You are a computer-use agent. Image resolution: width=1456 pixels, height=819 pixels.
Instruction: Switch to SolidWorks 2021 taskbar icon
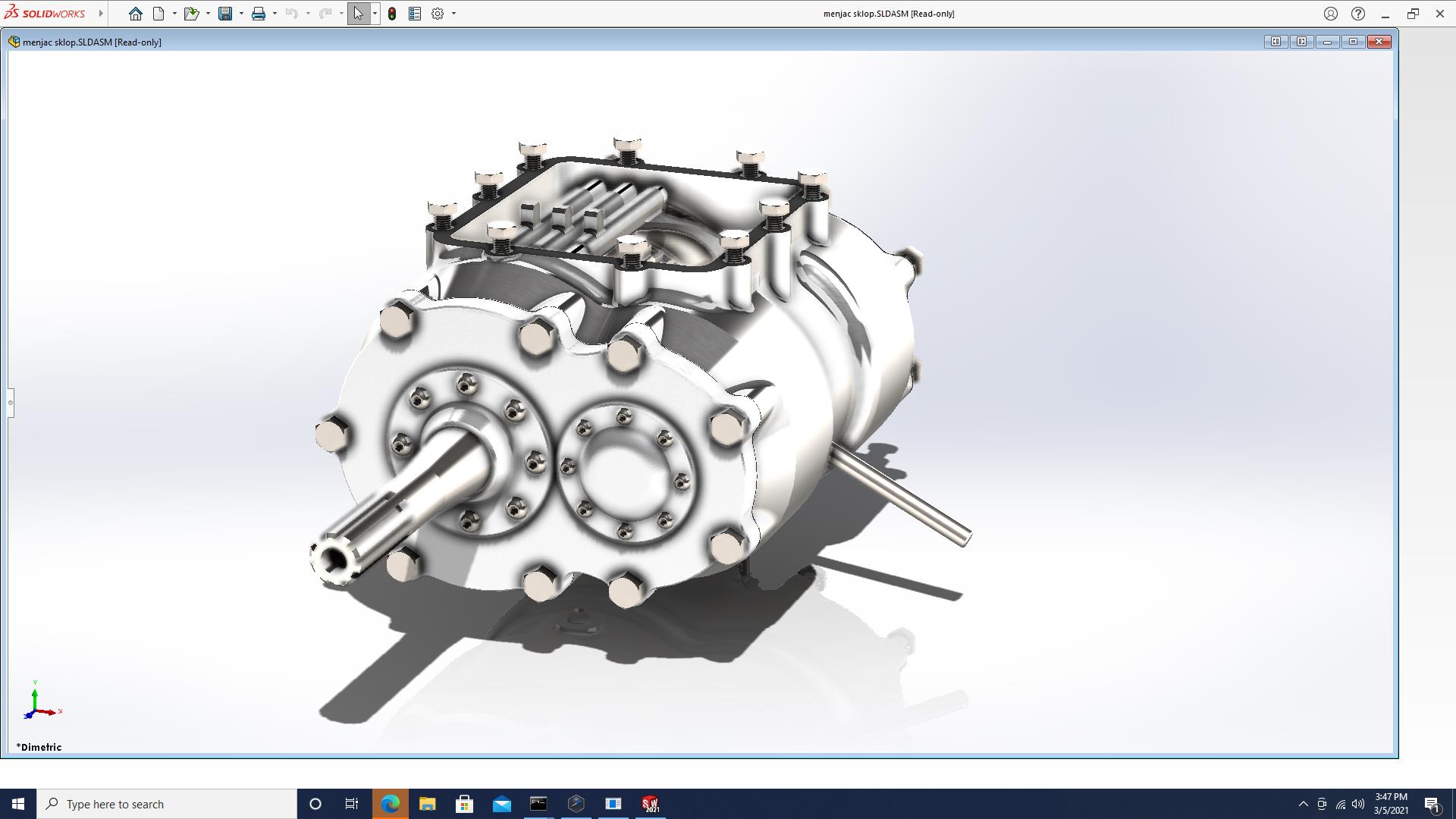pos(650,804)
